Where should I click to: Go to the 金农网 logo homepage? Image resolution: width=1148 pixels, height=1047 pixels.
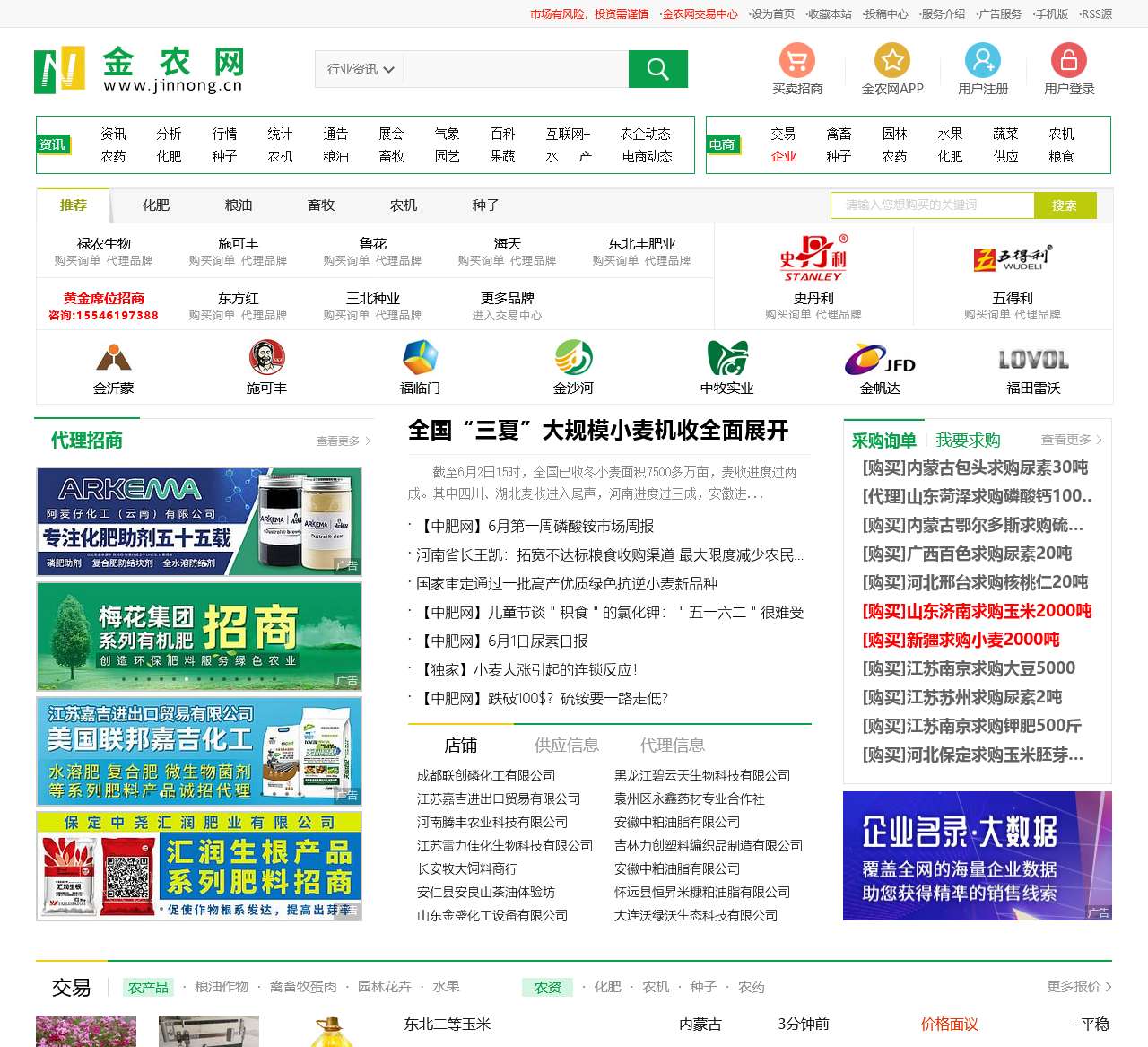[x=139, y=70]
